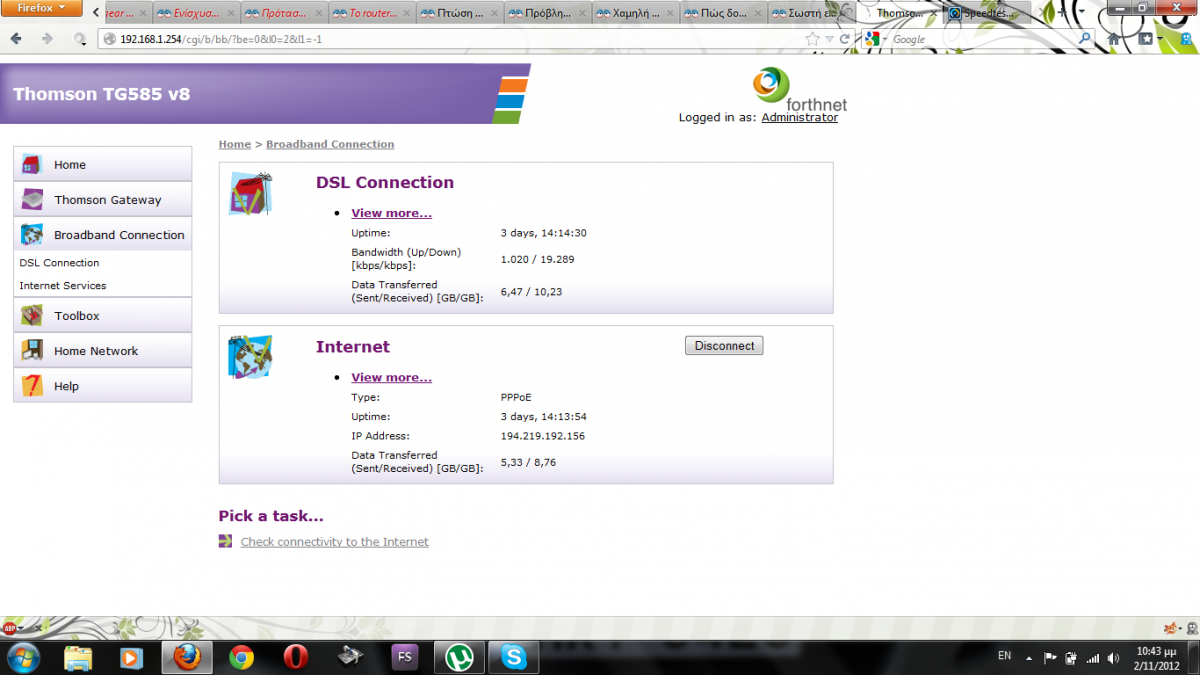Open Windows Explorer from the taskbar
This screenshot has height=675, width=1200.
click(78, 657)
